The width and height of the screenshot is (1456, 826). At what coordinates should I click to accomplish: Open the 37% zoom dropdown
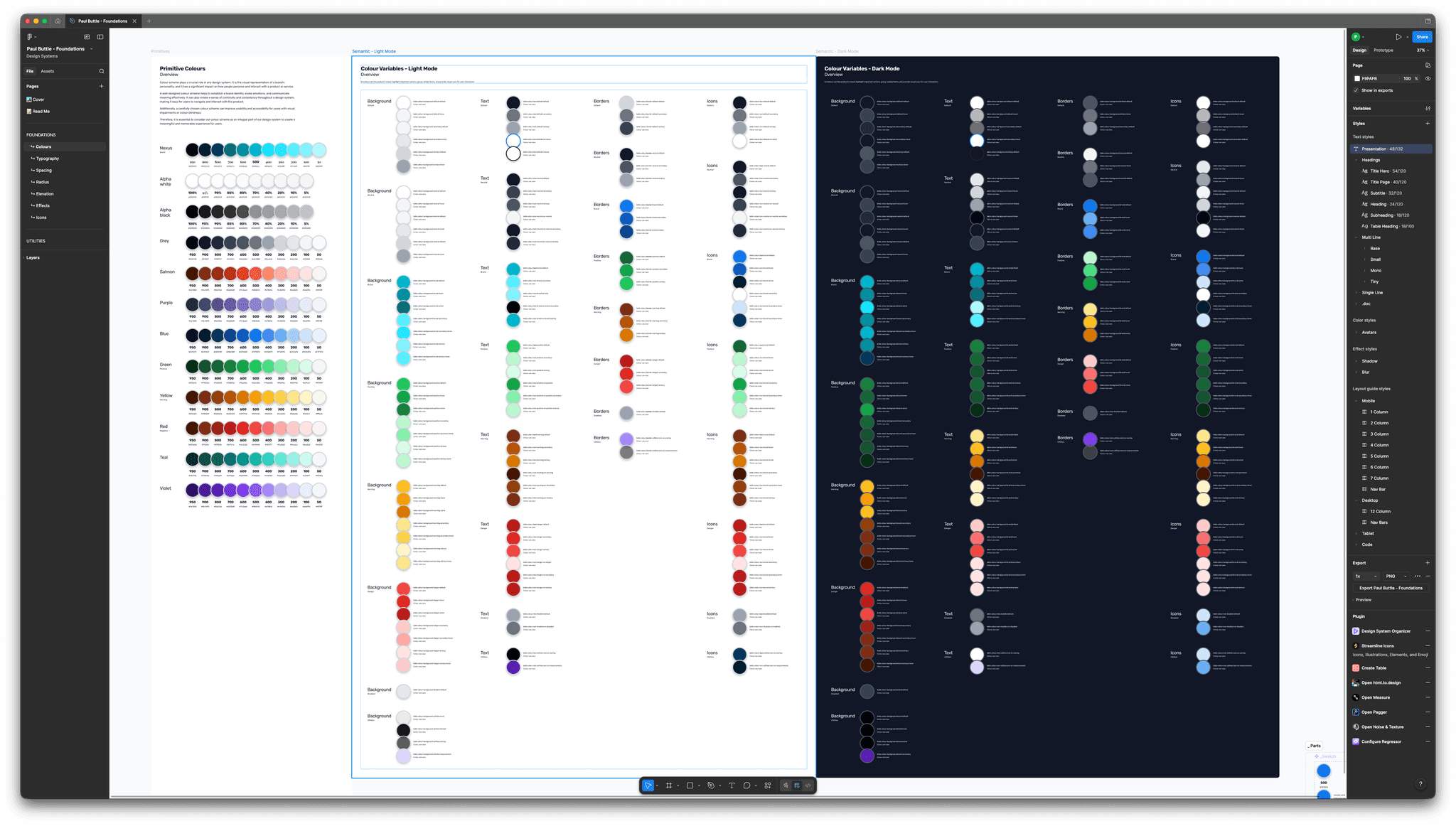pos(1421,50)
